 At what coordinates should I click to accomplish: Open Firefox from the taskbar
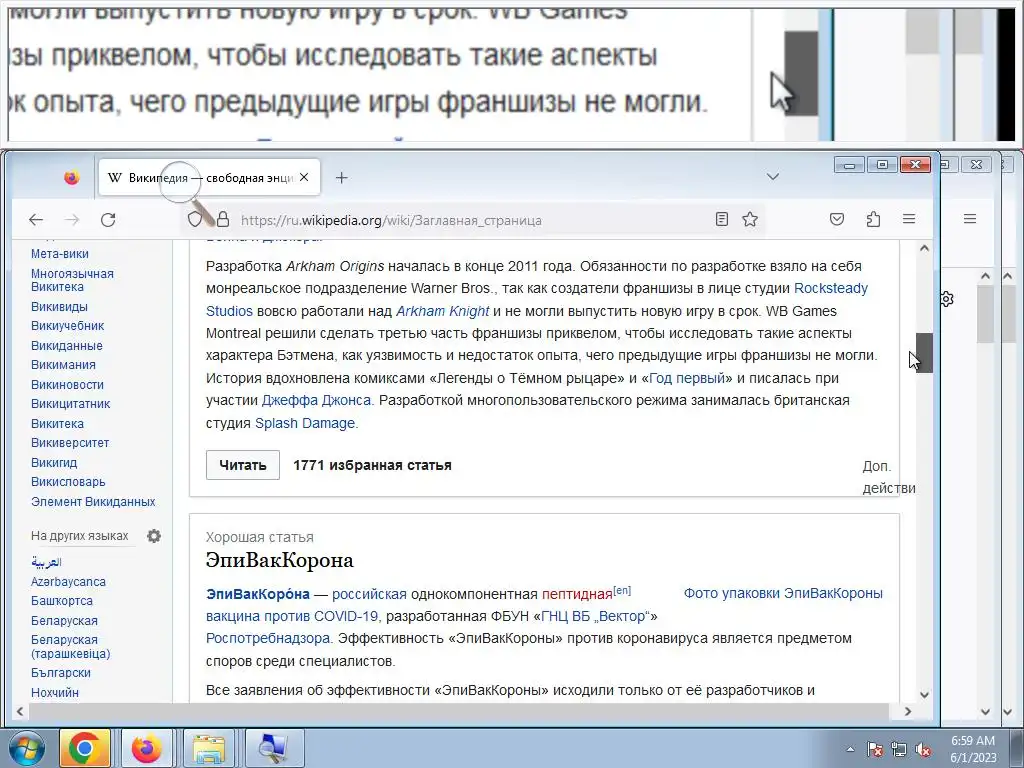click(146, 748)
